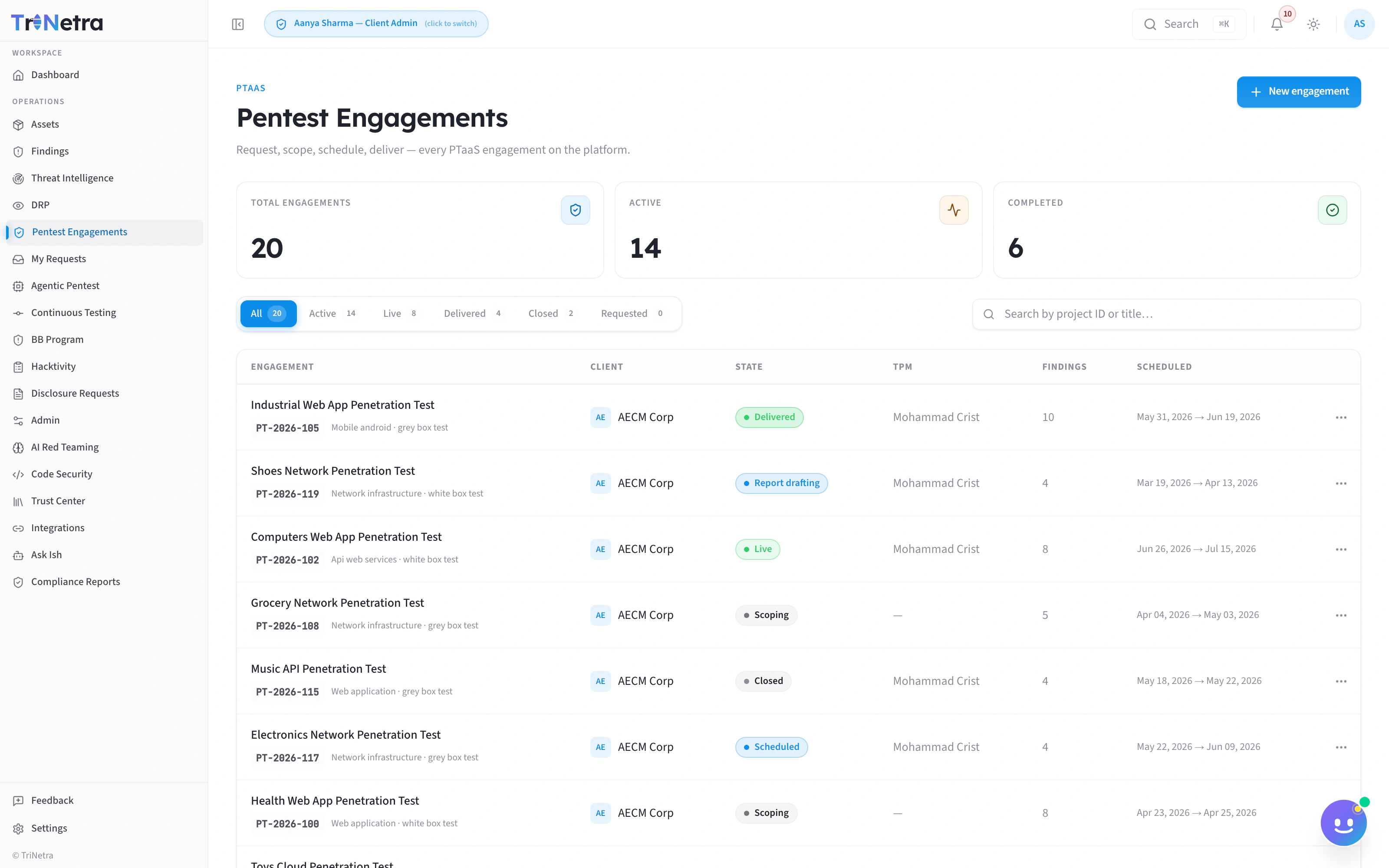Open global Search box
The width and height of the screenshot is (1389, 868).
click(x=1189, y=24)
